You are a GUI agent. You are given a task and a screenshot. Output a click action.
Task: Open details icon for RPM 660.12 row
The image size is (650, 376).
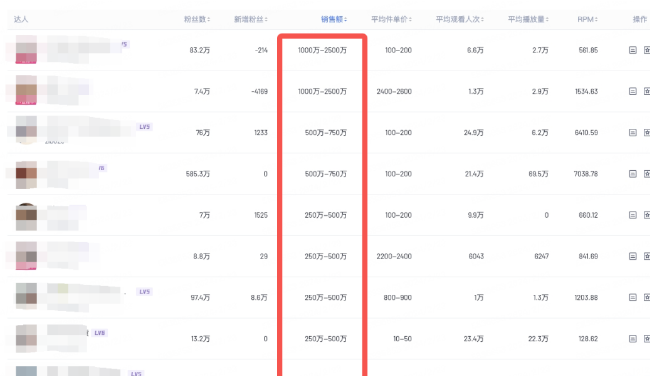click(x=633, y=215)
